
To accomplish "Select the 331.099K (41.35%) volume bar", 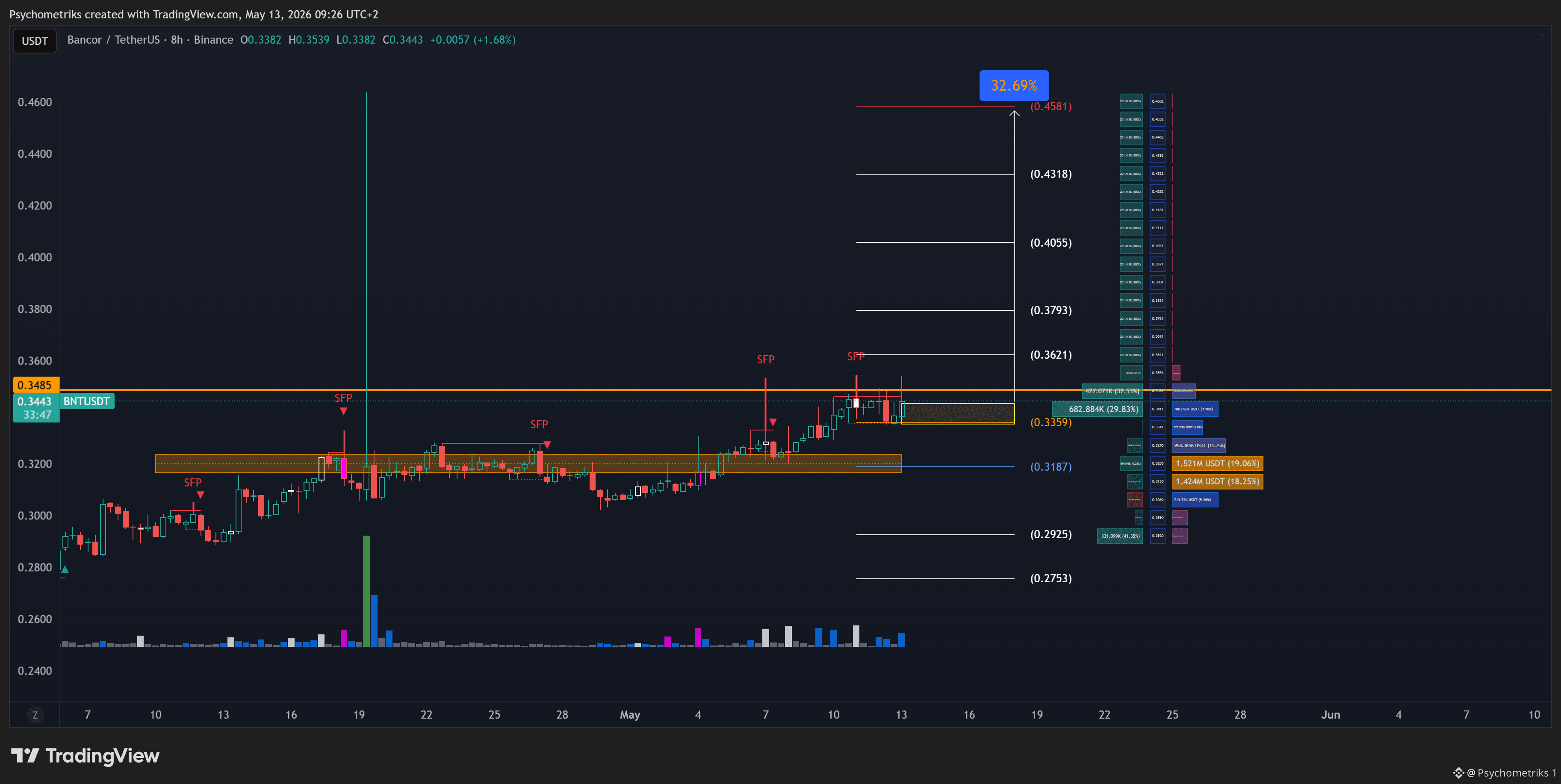I will click(1120, 536).
